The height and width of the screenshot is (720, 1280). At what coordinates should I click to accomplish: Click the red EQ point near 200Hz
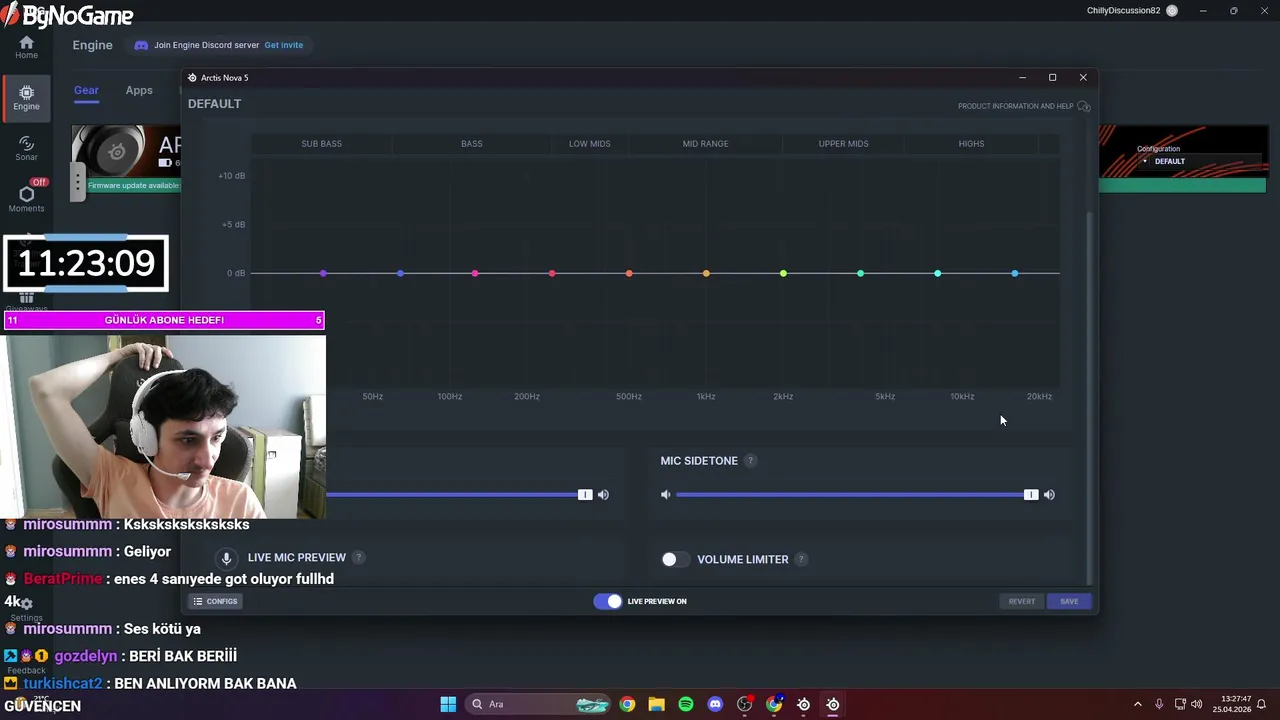(552, 273)
